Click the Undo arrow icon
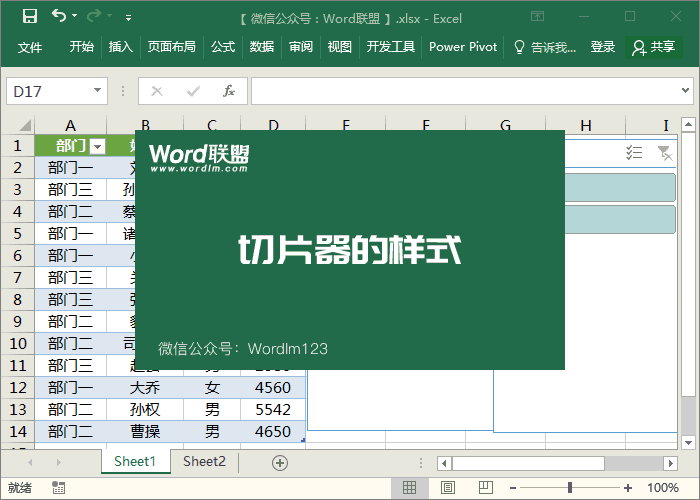 59,16
